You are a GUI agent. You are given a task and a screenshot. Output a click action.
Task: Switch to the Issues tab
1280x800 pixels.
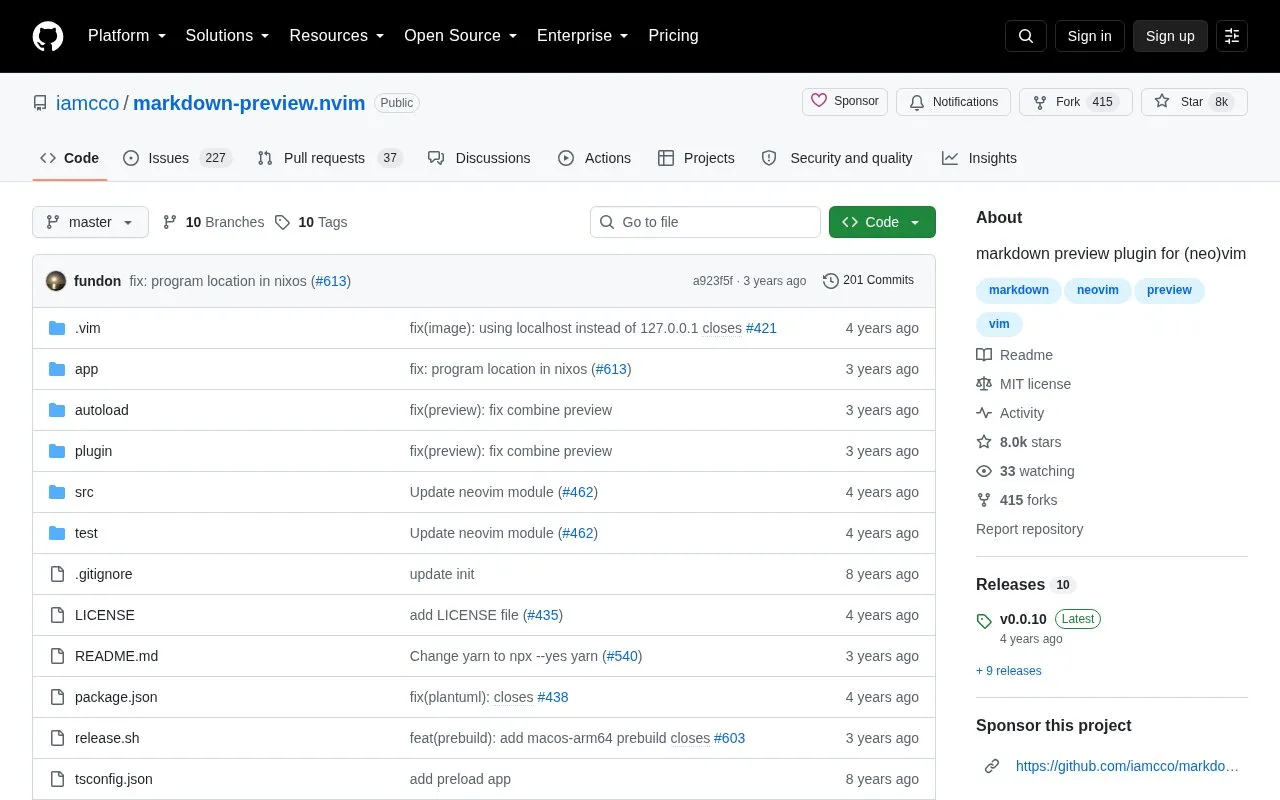[177, 158]
